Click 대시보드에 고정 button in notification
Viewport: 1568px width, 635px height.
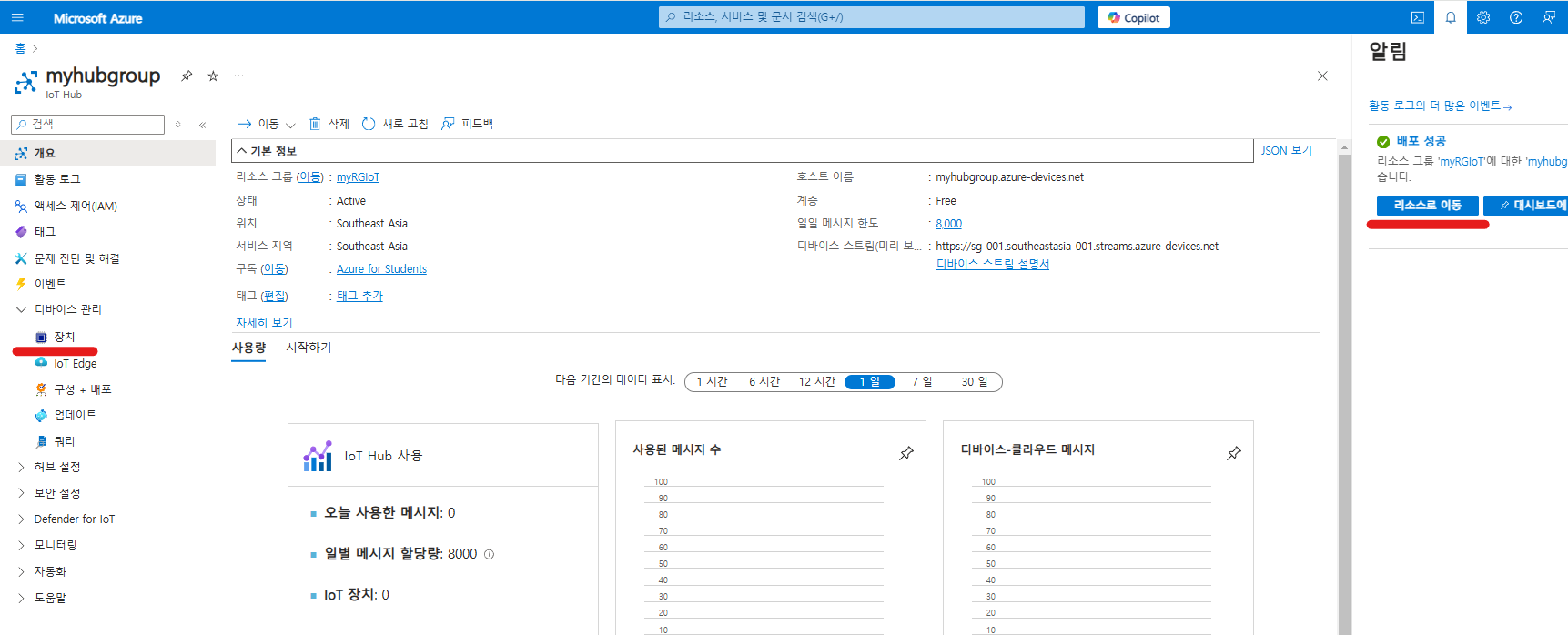tap(1526, 206)
